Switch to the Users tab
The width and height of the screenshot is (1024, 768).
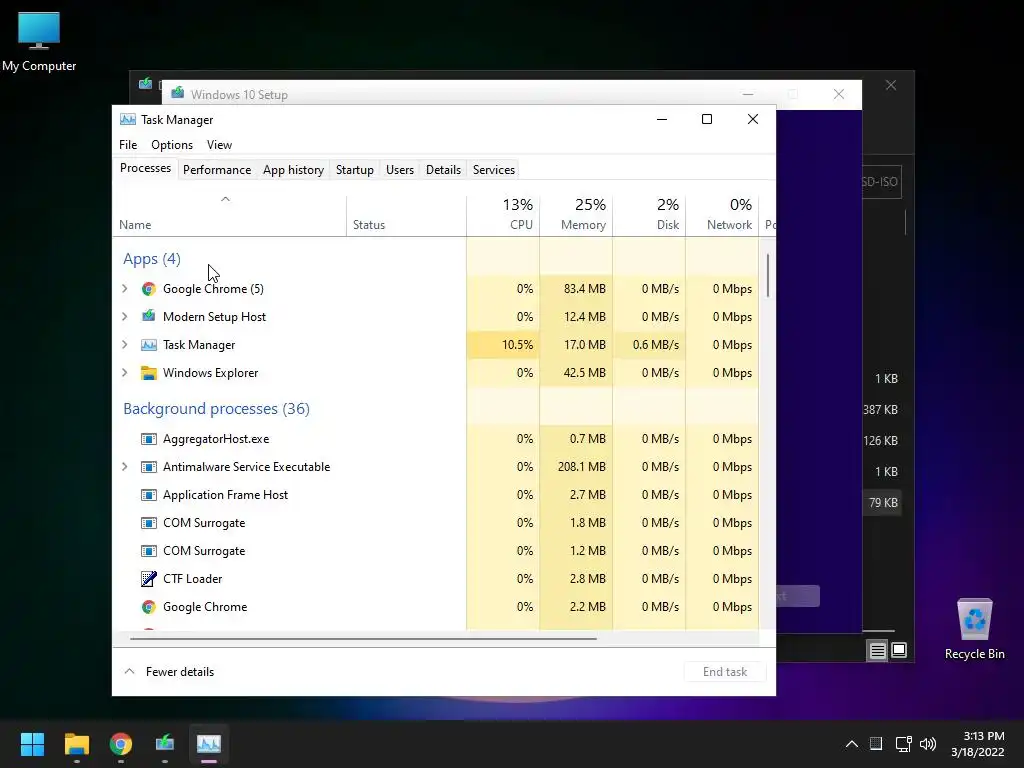pos(400,170)
